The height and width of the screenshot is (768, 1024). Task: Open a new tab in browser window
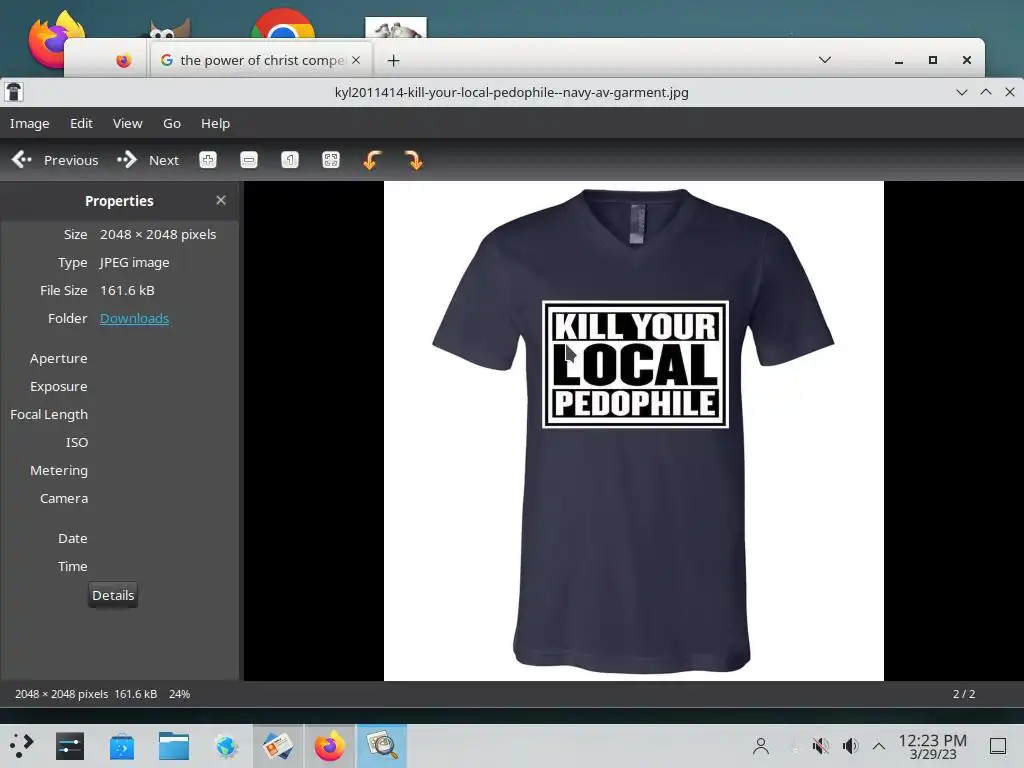[x=393, y=61]
